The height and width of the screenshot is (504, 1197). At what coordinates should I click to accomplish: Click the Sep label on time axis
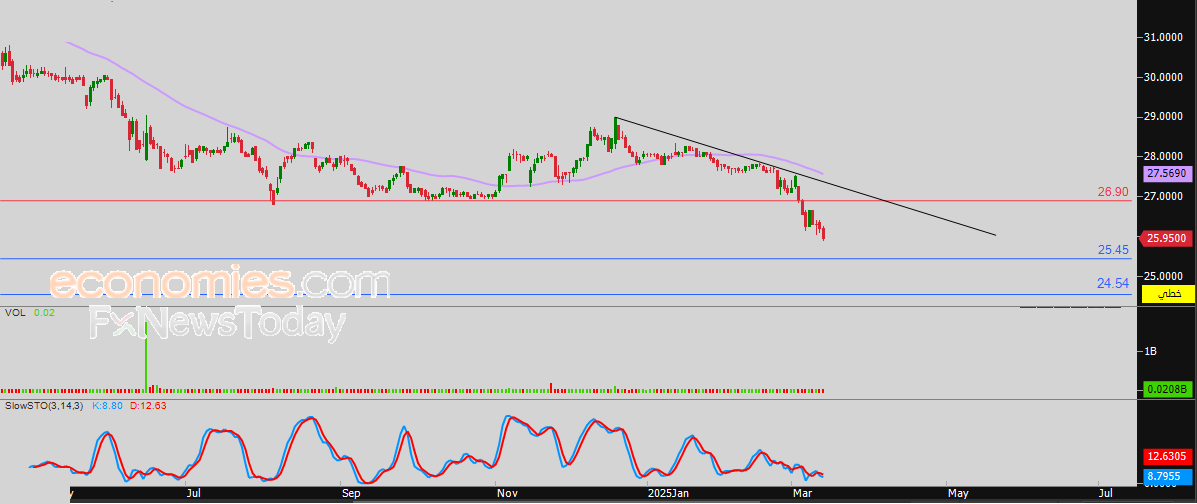point(350,494)
